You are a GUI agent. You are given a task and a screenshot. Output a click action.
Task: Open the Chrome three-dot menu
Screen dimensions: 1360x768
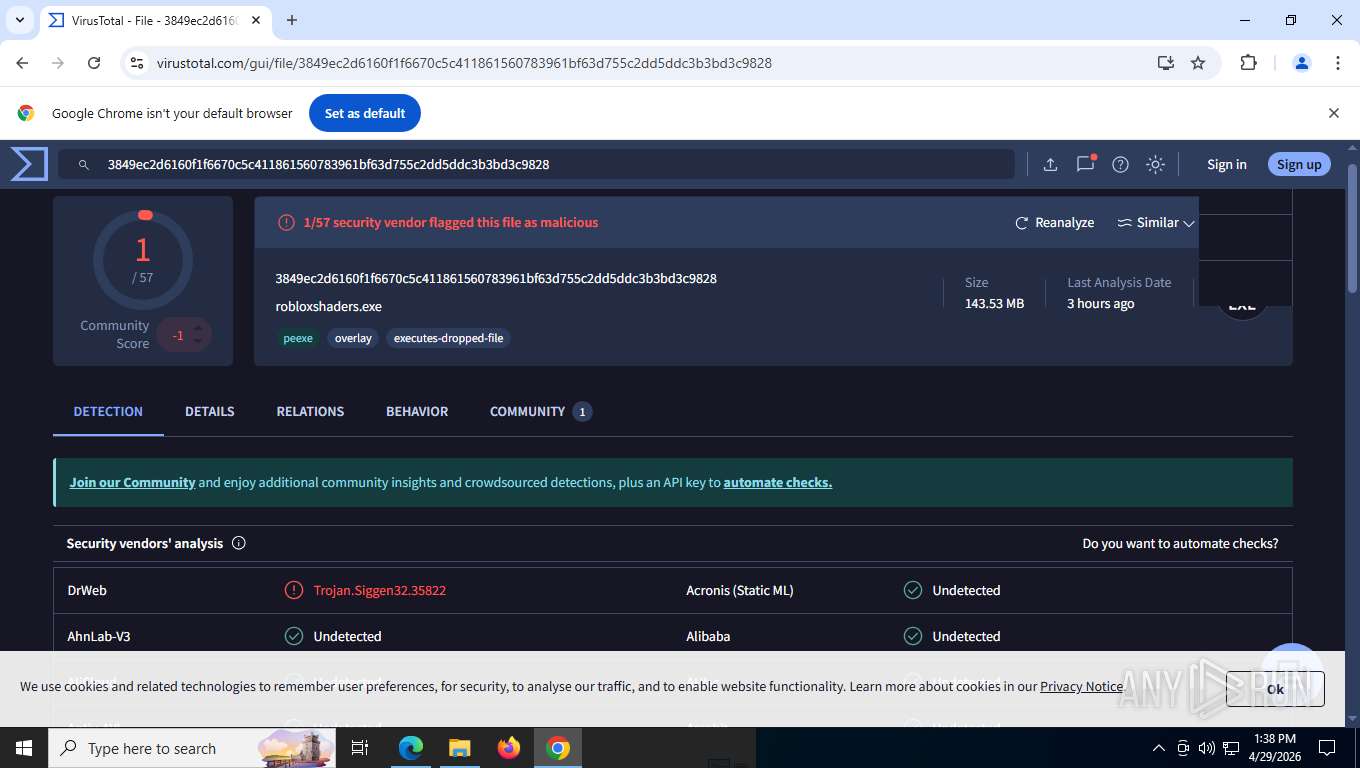[1338, 63]
